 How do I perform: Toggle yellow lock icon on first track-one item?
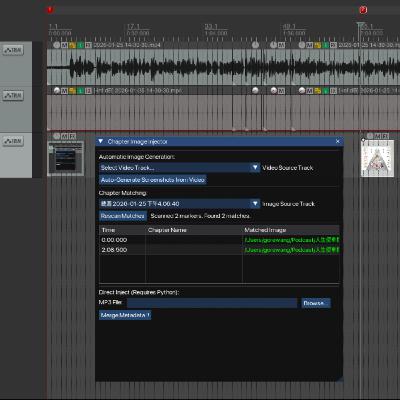tap(72, 45)
